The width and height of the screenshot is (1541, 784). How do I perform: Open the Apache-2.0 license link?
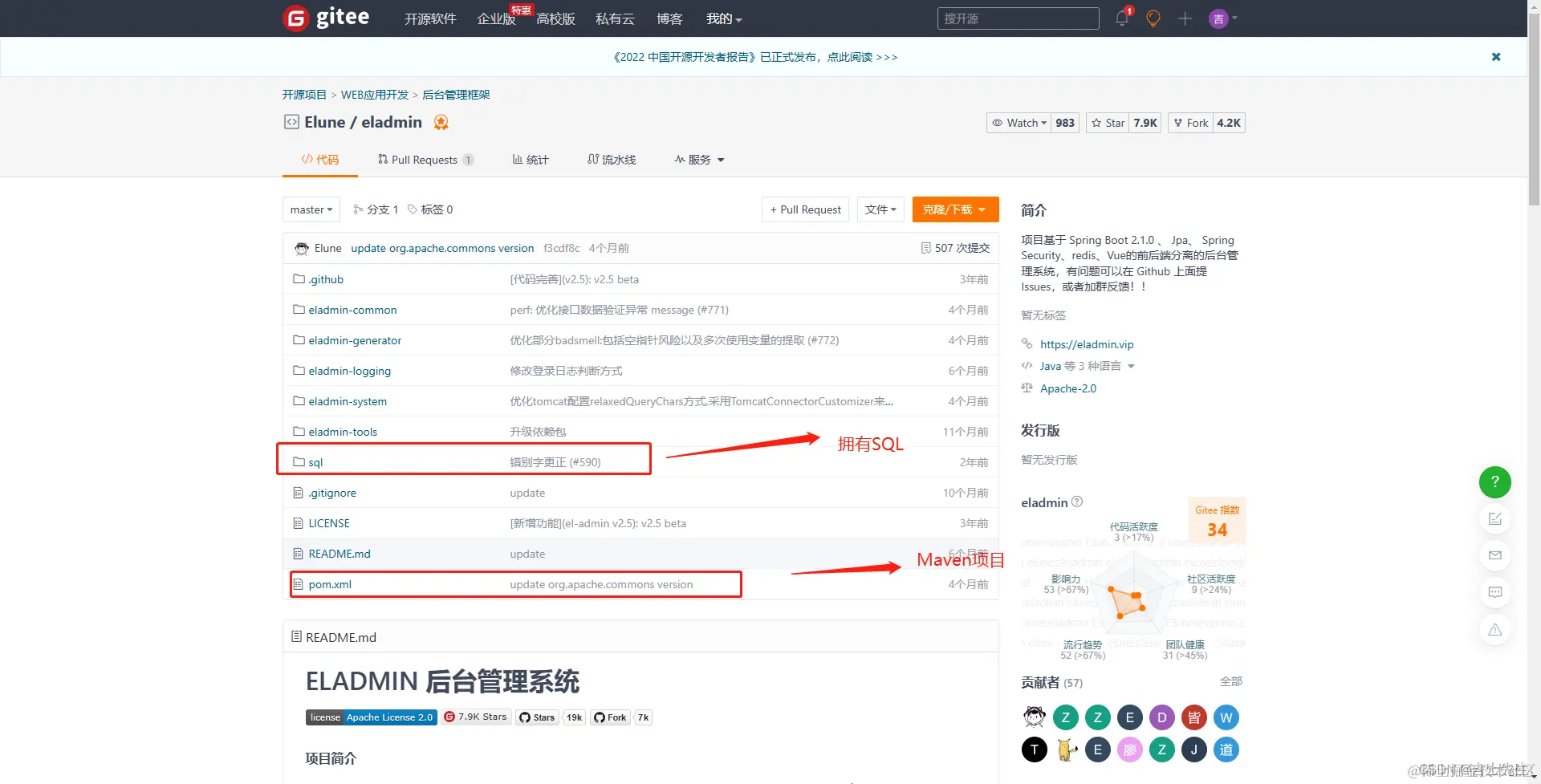click(1068, 388)
